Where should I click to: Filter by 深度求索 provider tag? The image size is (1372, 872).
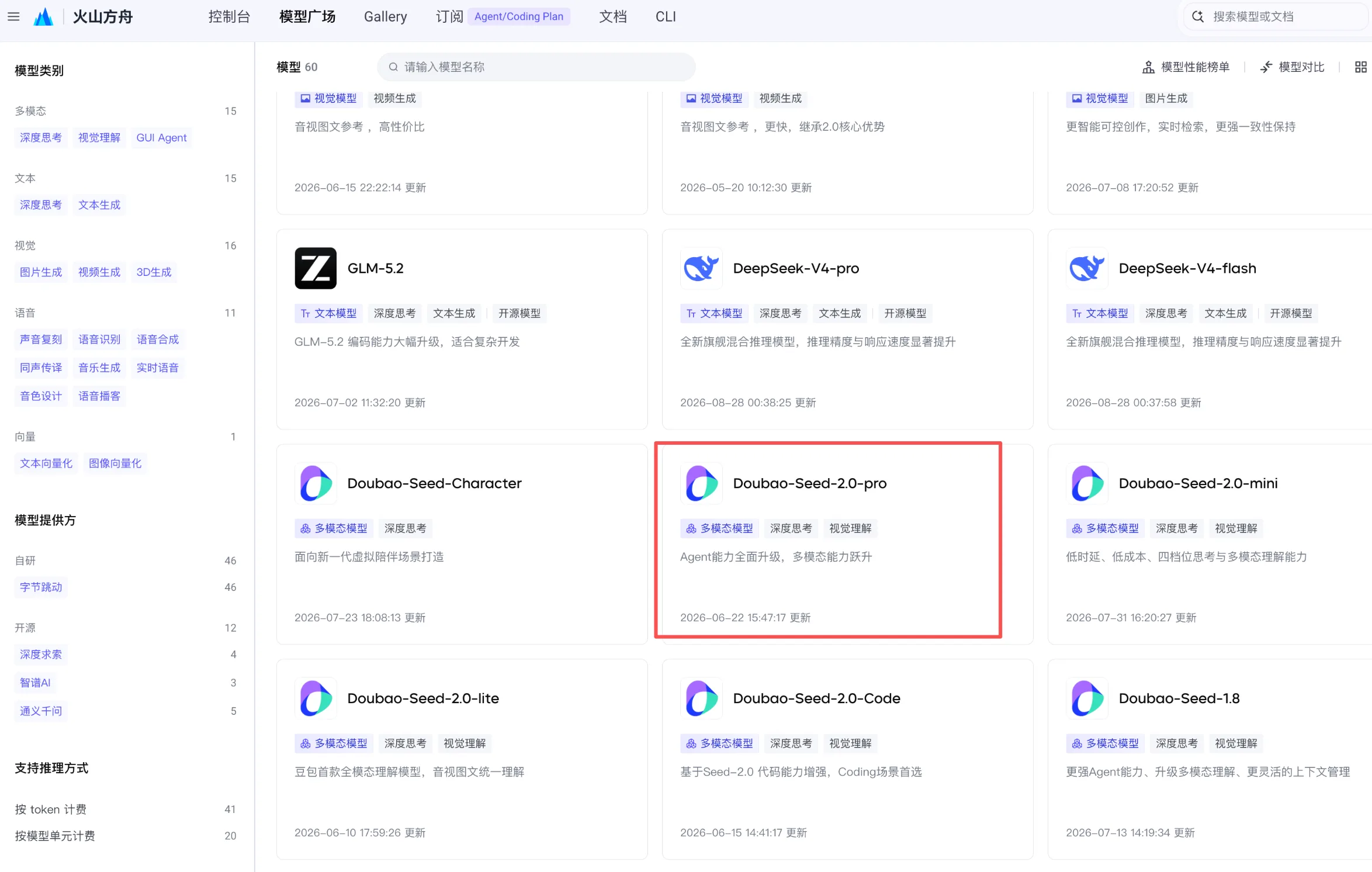click(x=41, y=655)
